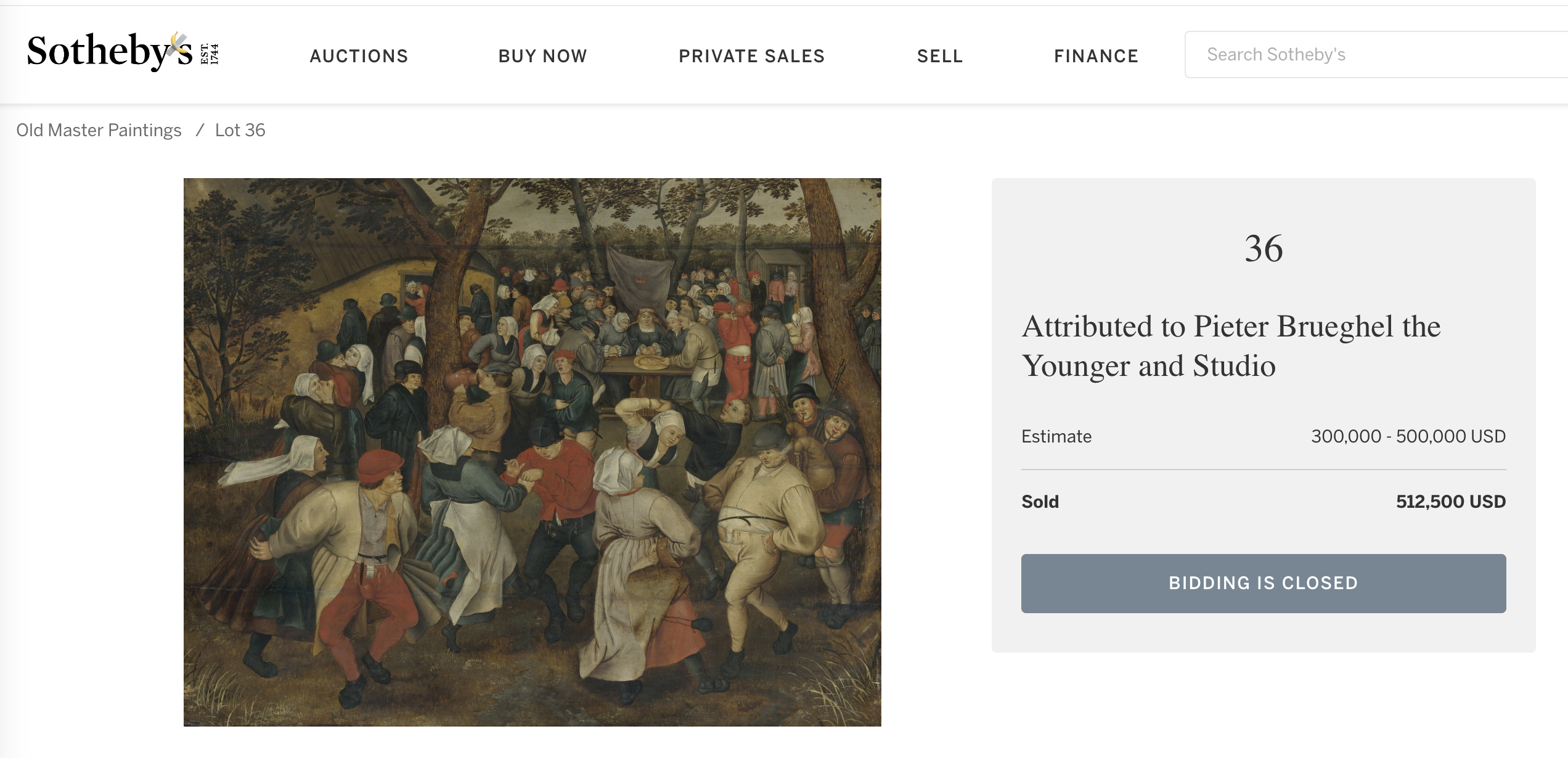Click the Sold label
This screenshot has height=758, width=1568.
tap(1040, 502)
